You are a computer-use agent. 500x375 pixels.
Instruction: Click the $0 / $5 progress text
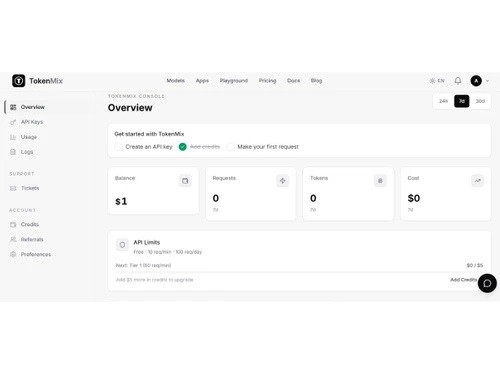(475, 265)
